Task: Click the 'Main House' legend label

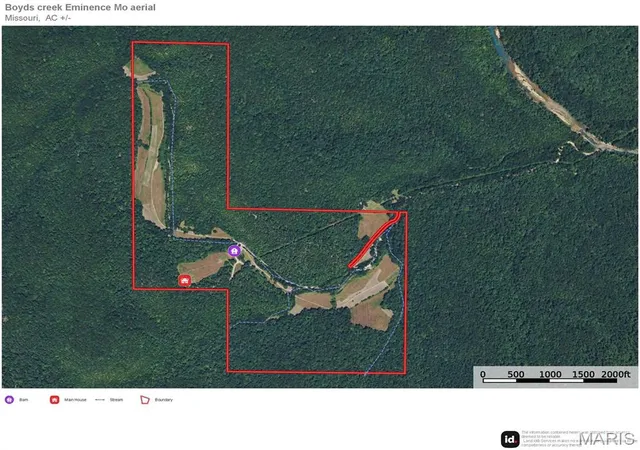Action: click(76, 400)
